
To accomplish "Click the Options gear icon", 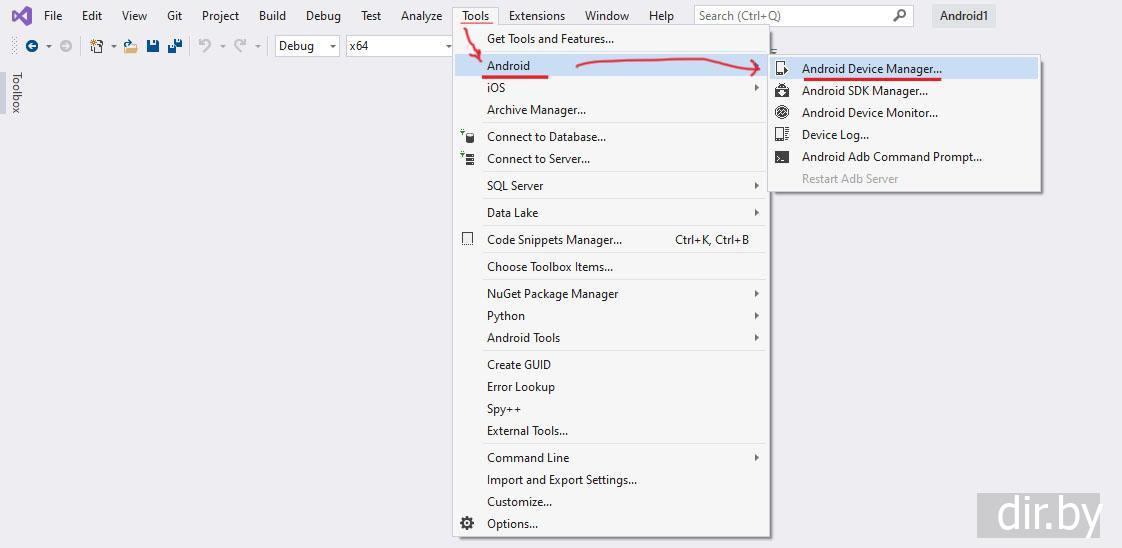I will pyautogui.click(x=467, y=524).
